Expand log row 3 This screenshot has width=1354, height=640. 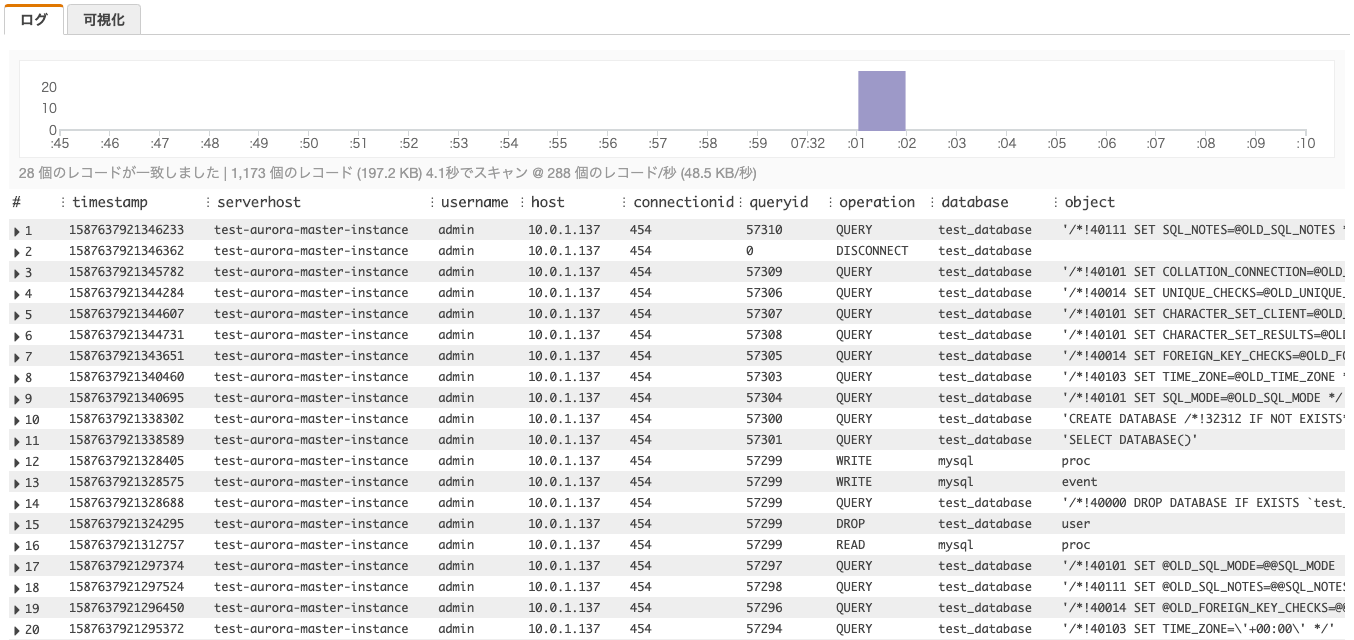[17, 272]
